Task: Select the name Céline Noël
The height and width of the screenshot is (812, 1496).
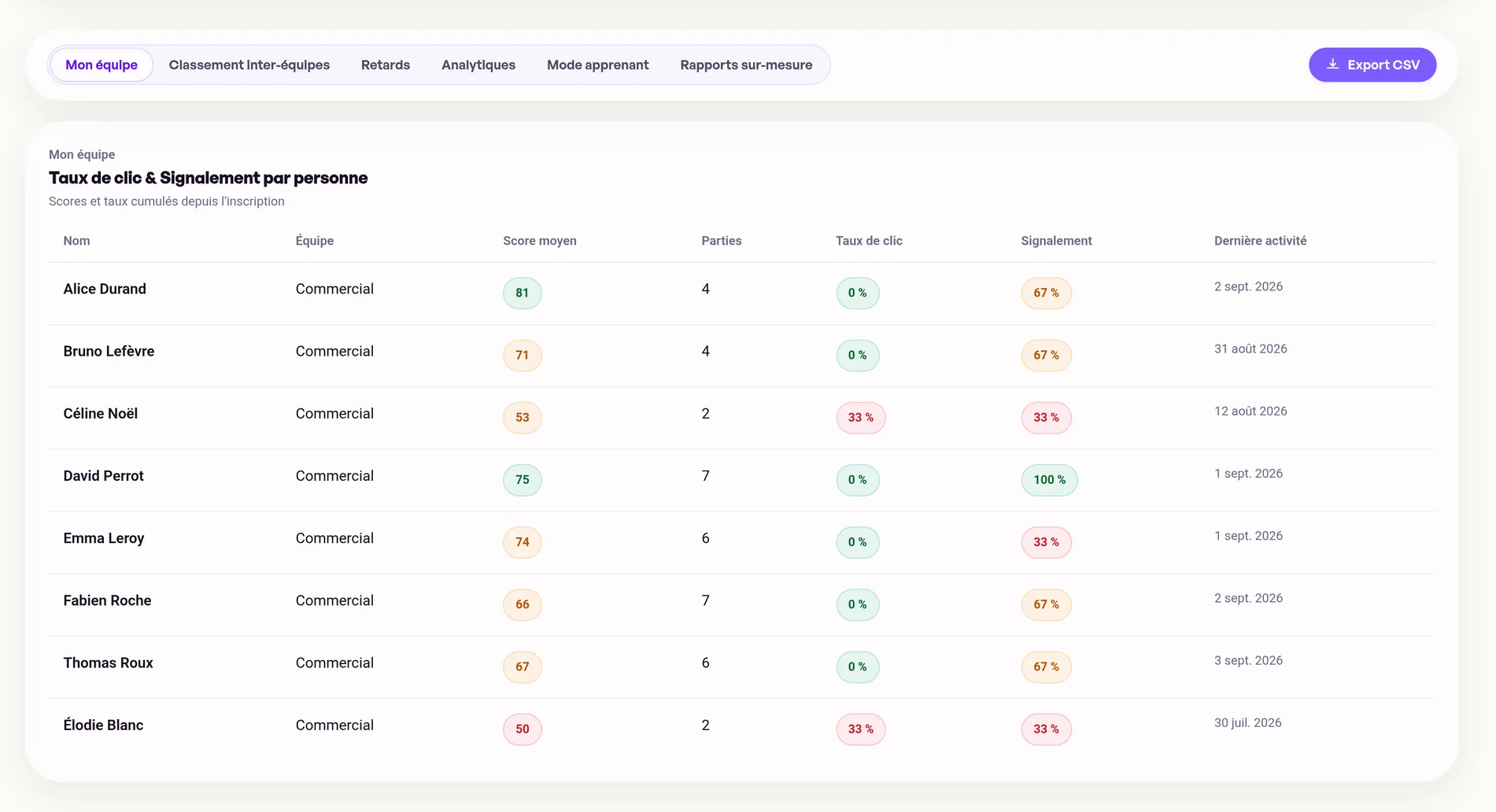Action: 101,413
